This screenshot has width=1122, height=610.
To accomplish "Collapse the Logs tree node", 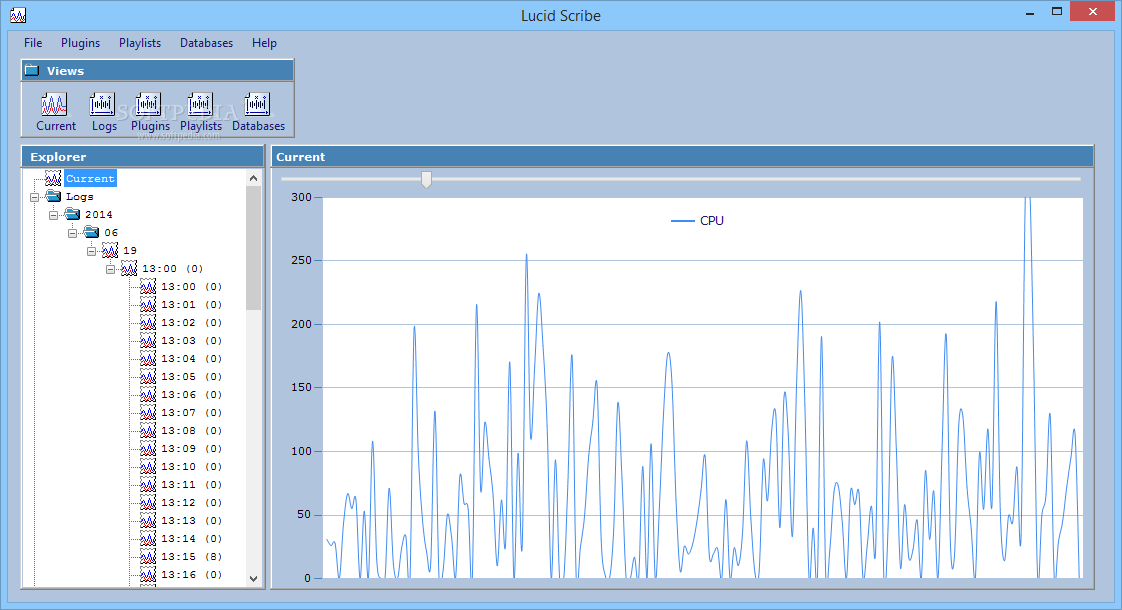I will pyautogui.click(x=34, y=197).
